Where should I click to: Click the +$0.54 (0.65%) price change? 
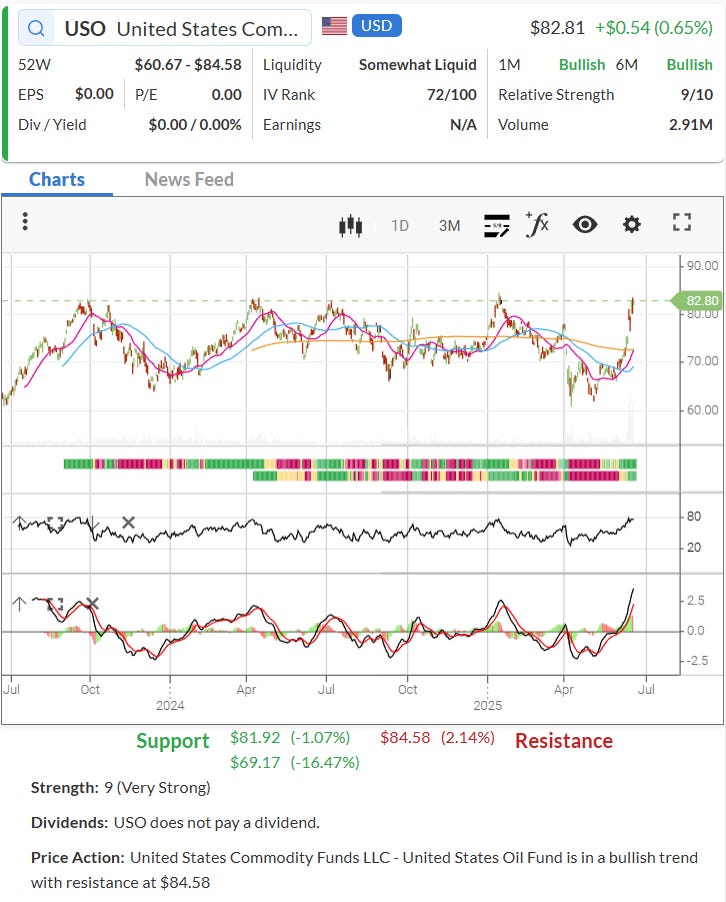pos(654,28)
